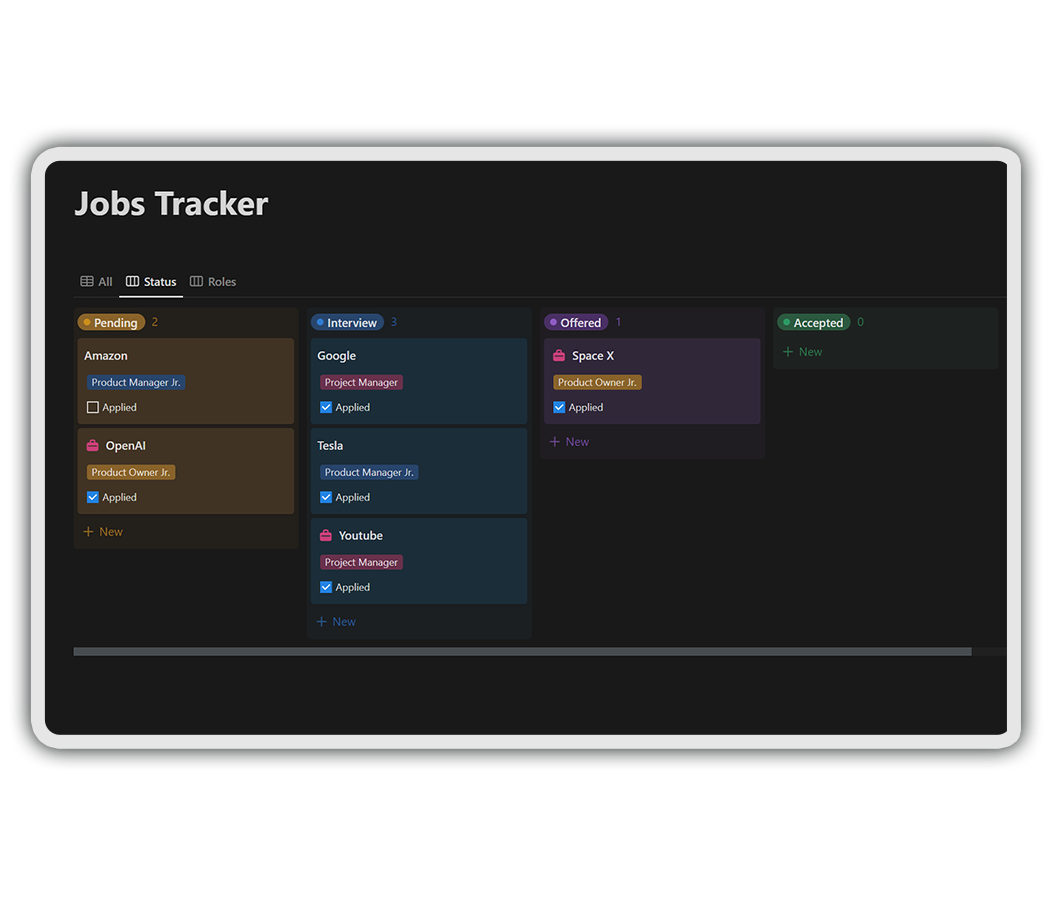
Task: Open the Google job card title
Action: [336, 356]
